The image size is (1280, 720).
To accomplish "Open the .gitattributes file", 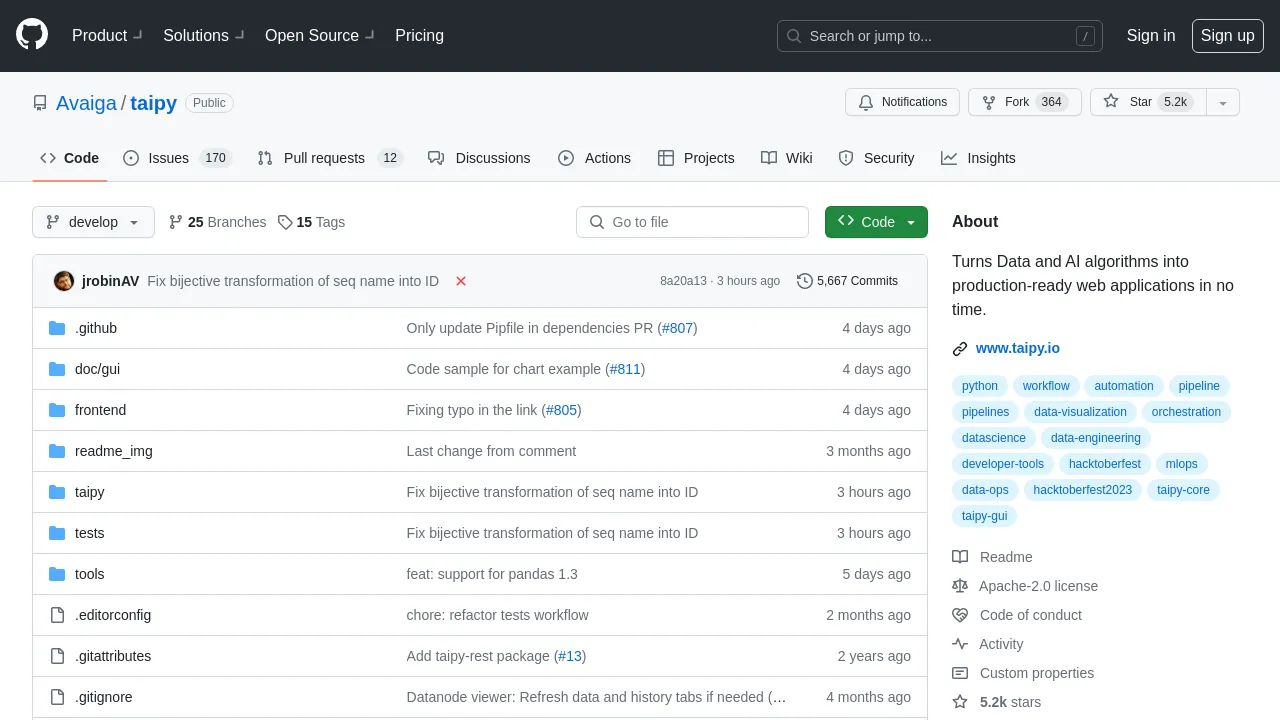I will 113,656.
